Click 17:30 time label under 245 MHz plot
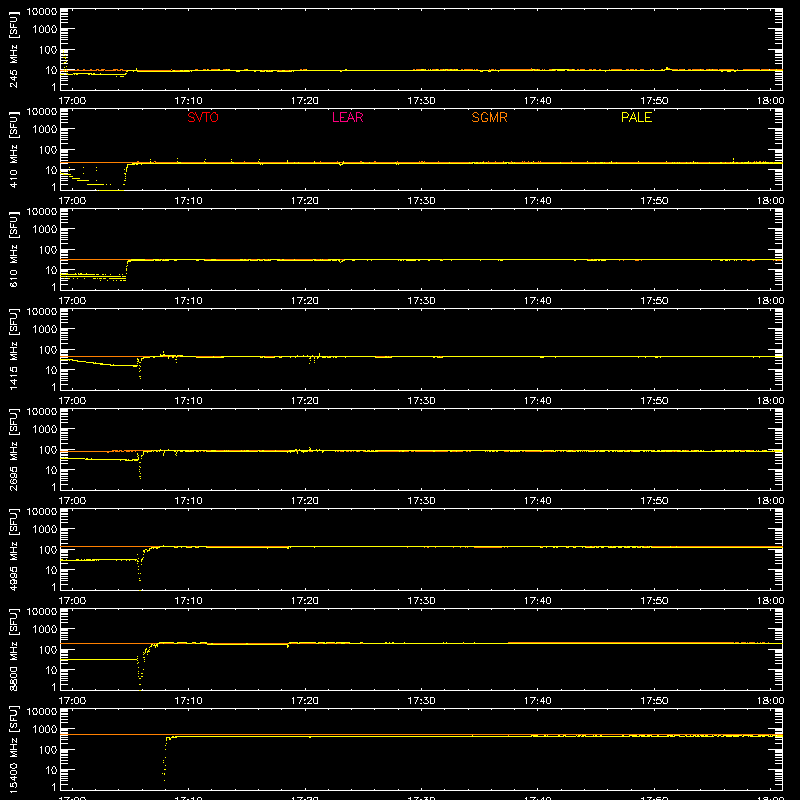This screenshot has height=800, width=800. (421, 101)
